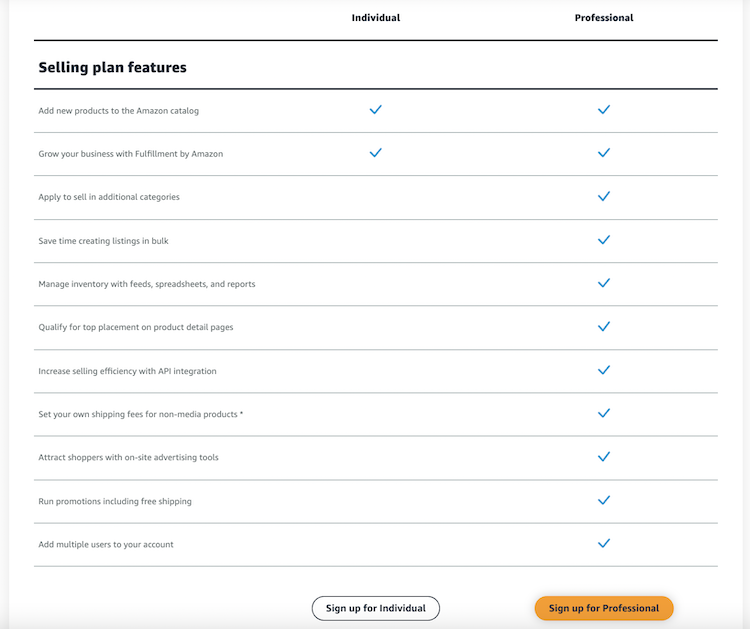Sign up for Individual plan
This screenshot has height=629, width=750.
(375, 608)
